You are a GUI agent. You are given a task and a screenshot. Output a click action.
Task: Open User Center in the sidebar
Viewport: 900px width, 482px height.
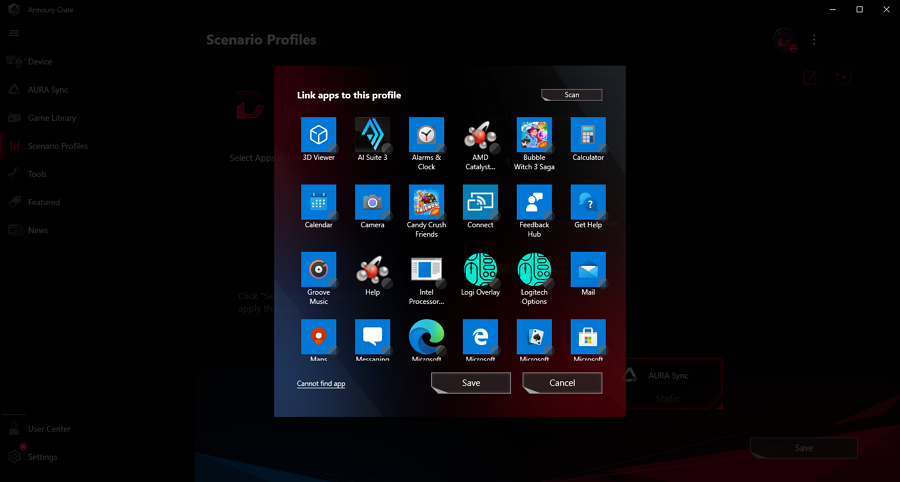(49, 429)
